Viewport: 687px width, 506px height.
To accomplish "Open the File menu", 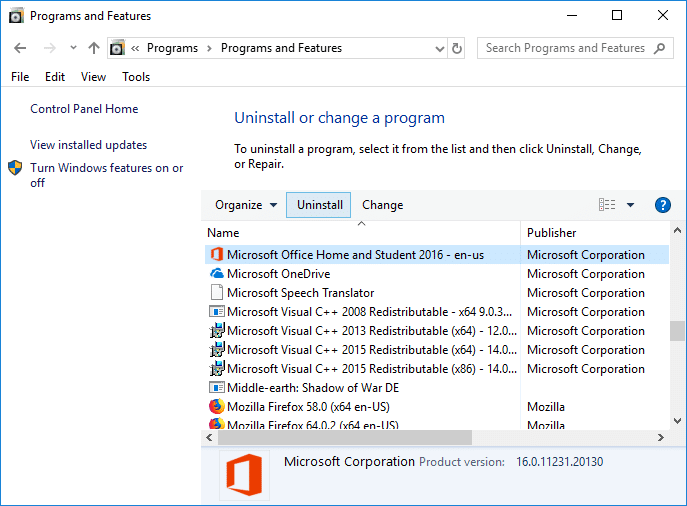I will click(x=20, y=77).
